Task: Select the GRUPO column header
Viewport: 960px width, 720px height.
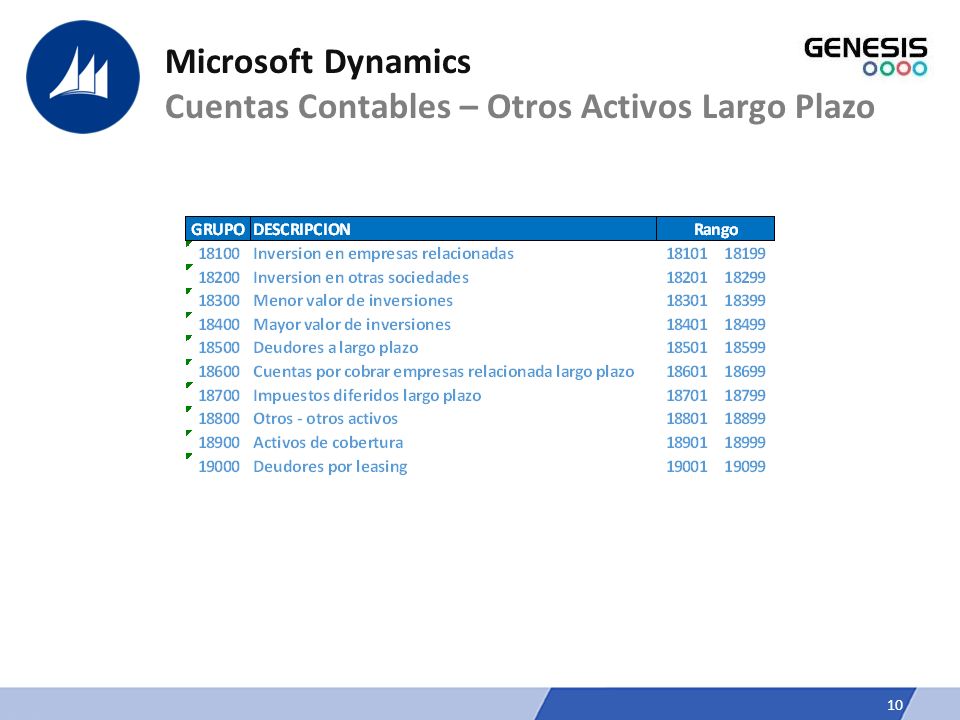Action: [x=218, y=229]
